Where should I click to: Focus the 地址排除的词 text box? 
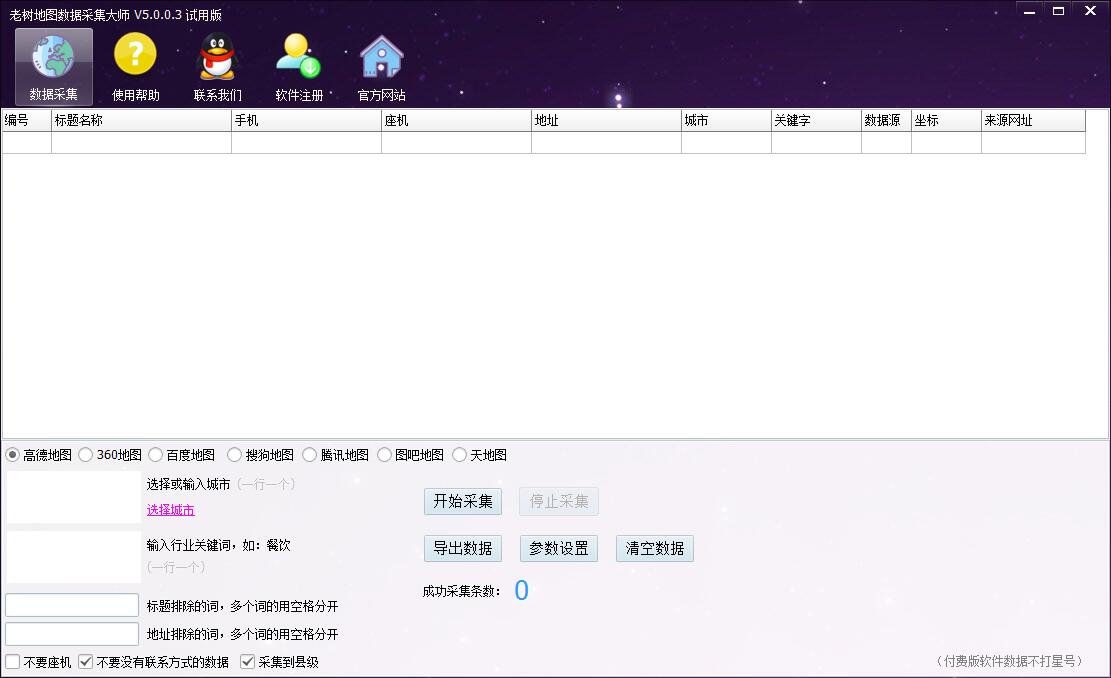click(72, 634)
